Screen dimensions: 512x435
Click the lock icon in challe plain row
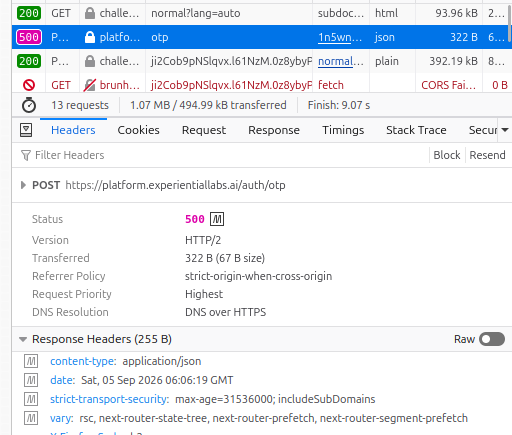[90, 61]
